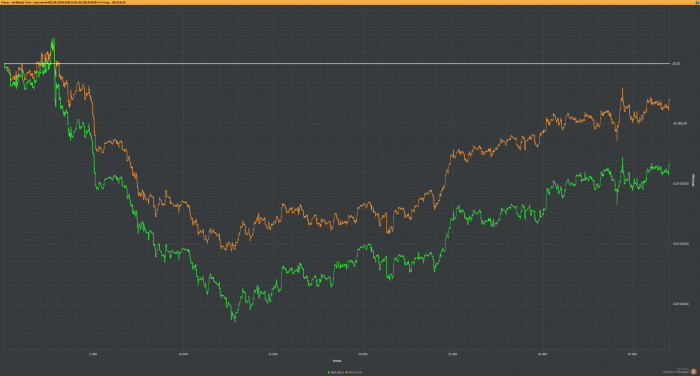Click the 30,000 hands x-axis label
Viewport: 700px width, 376px height.
coord(542,354)
